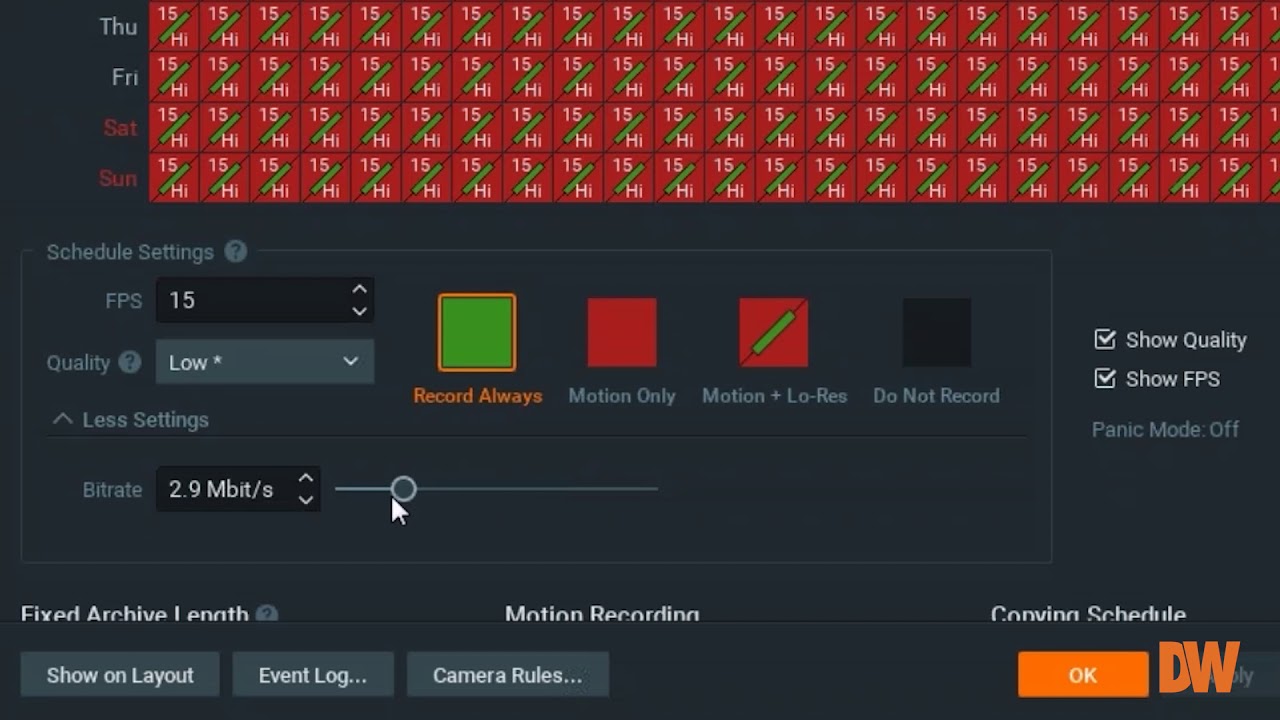Click the first schedule cell in the Sun row

point(174,178)
